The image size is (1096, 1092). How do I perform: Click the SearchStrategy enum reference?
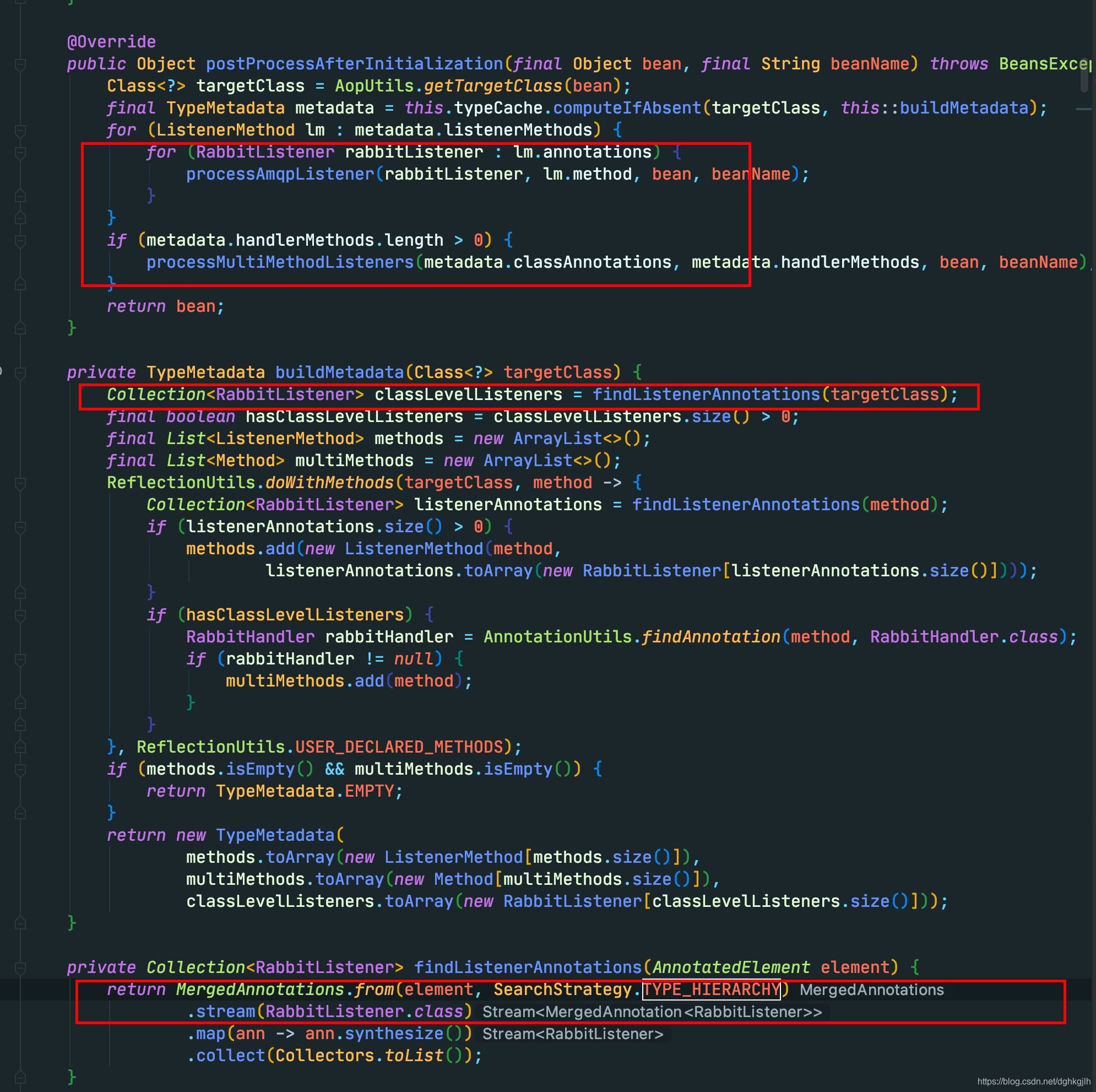tap(563, 990)
